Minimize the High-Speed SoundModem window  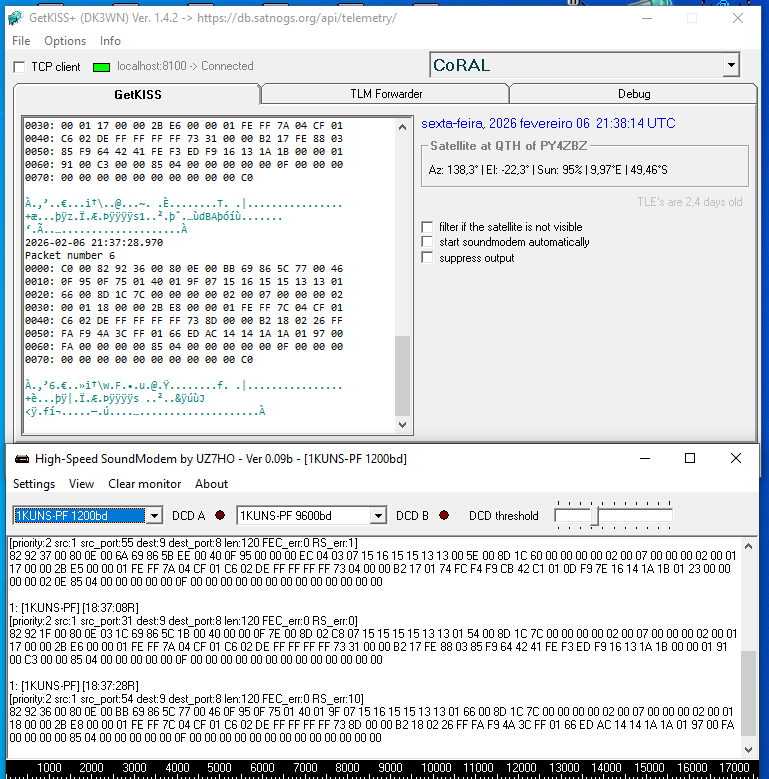[x=642, y=458]
